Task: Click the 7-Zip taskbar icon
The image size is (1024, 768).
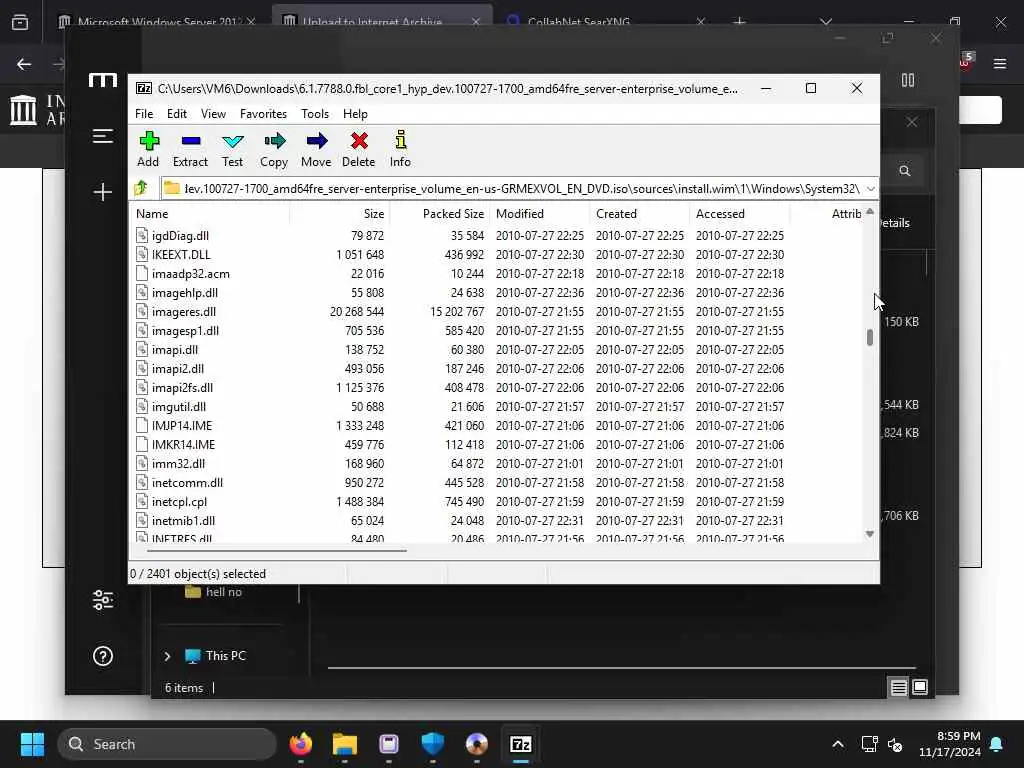Action: 520,744
